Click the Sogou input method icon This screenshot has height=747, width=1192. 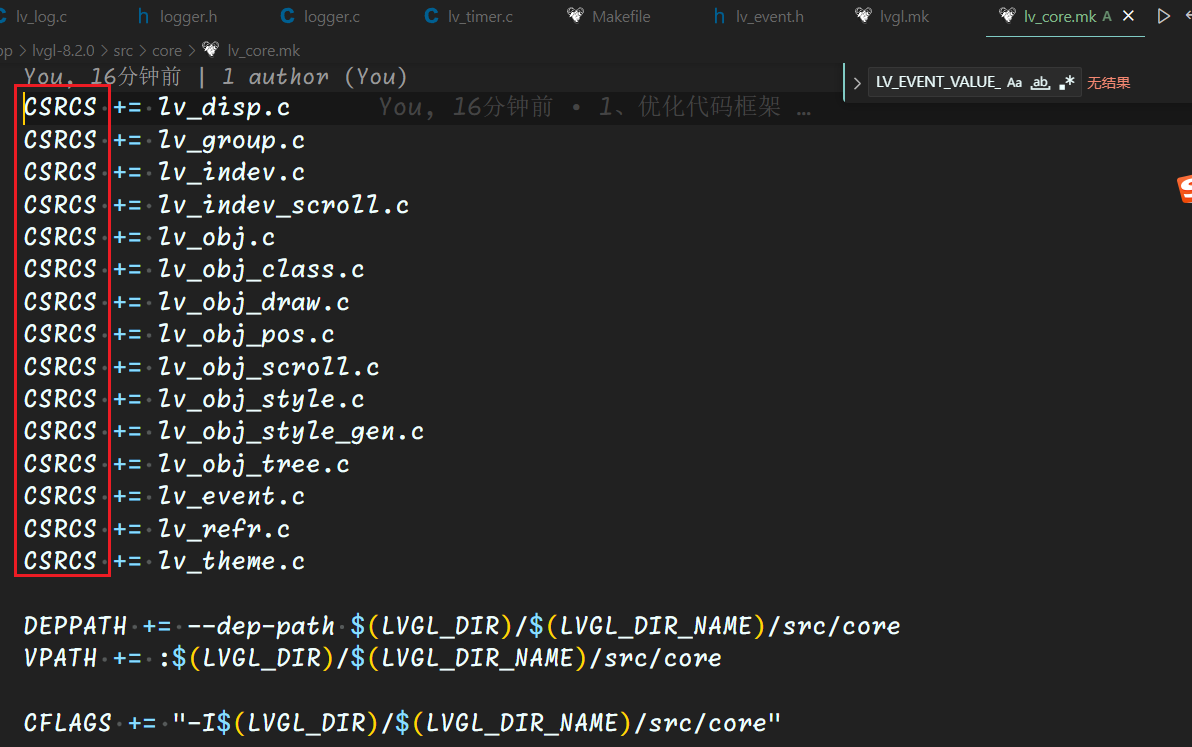tap(1184, 188)
